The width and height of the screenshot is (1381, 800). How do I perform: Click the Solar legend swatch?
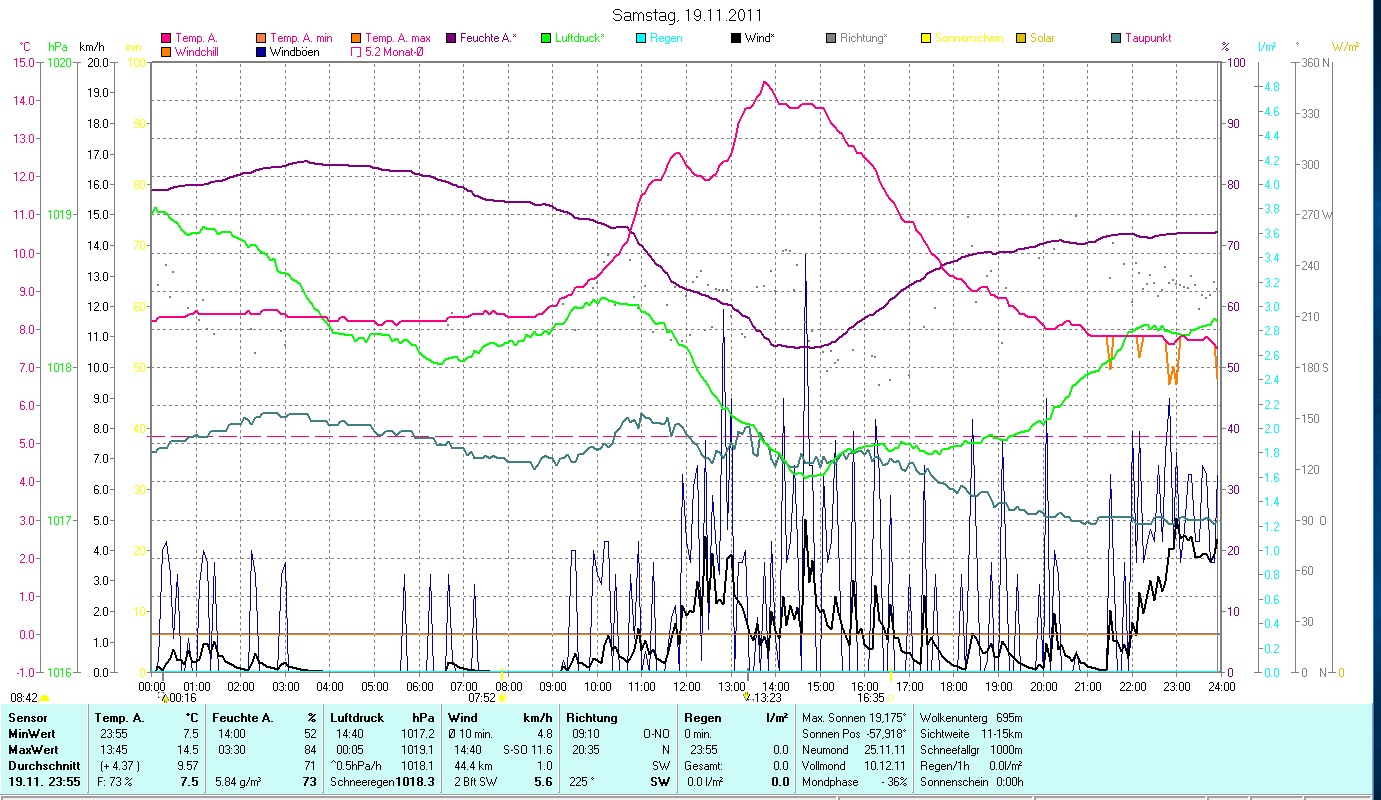click(1021, 38)
